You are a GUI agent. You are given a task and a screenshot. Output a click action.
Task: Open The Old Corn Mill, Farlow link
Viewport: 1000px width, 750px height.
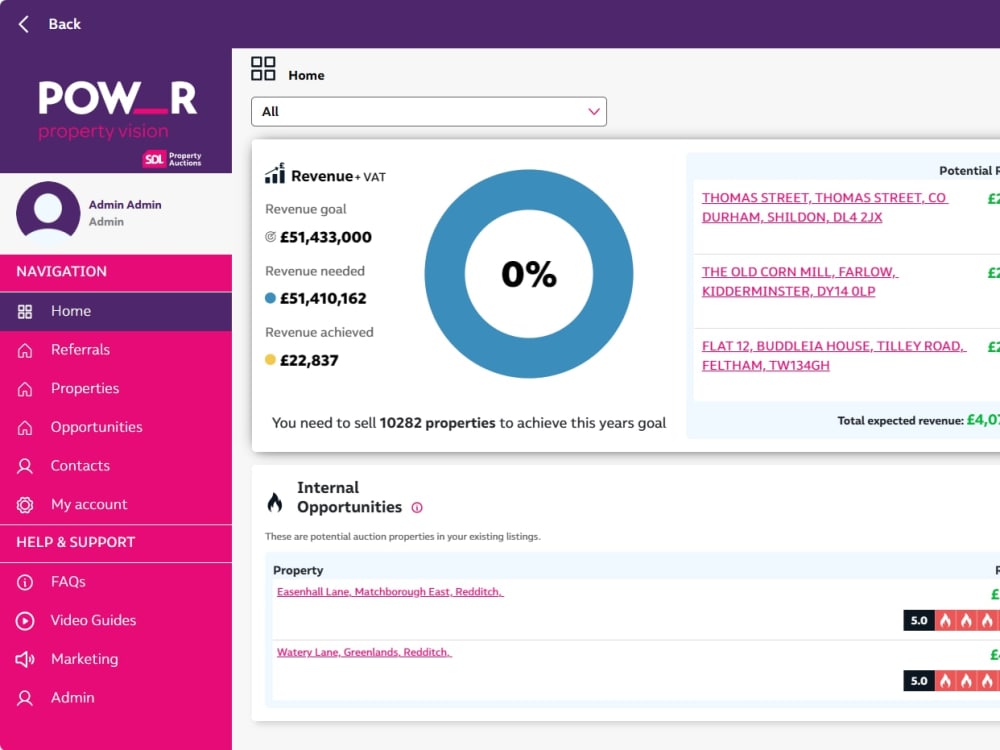(x=800, y=282)
